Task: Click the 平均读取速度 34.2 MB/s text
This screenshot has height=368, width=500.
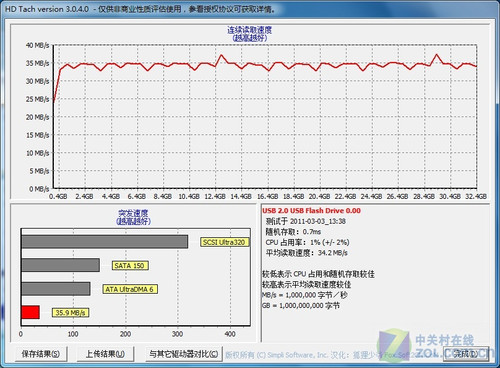Action: (306, 253)
